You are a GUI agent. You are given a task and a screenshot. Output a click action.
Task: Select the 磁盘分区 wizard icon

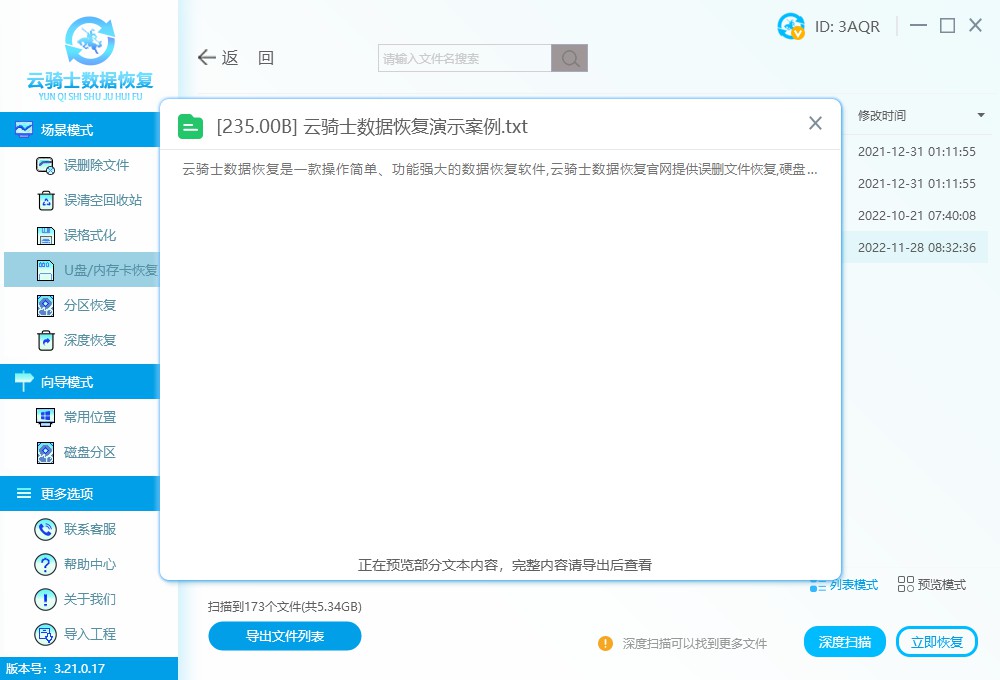tap(45, 453)
